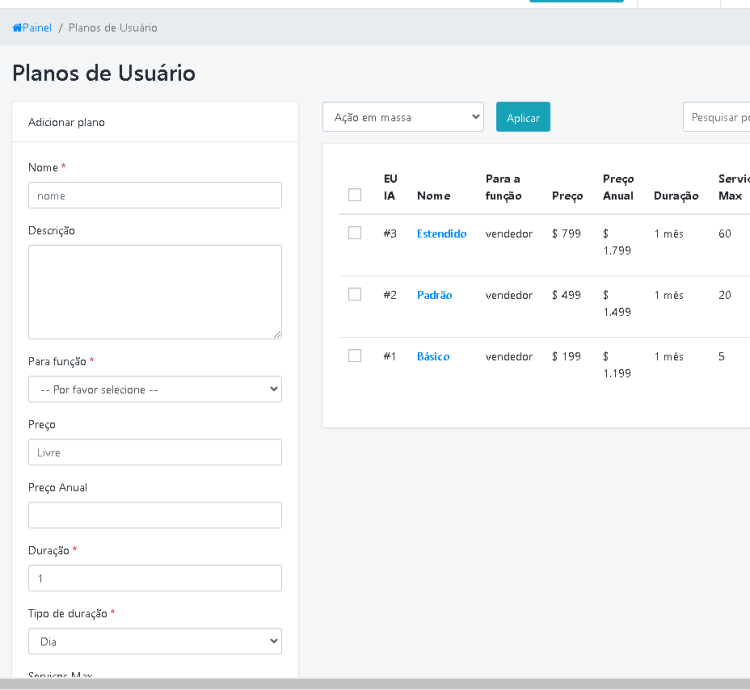Viewport: 750px width, 690px height.
Task: Open the Ação em massa dropdown
Action: [x=403, y=117]
